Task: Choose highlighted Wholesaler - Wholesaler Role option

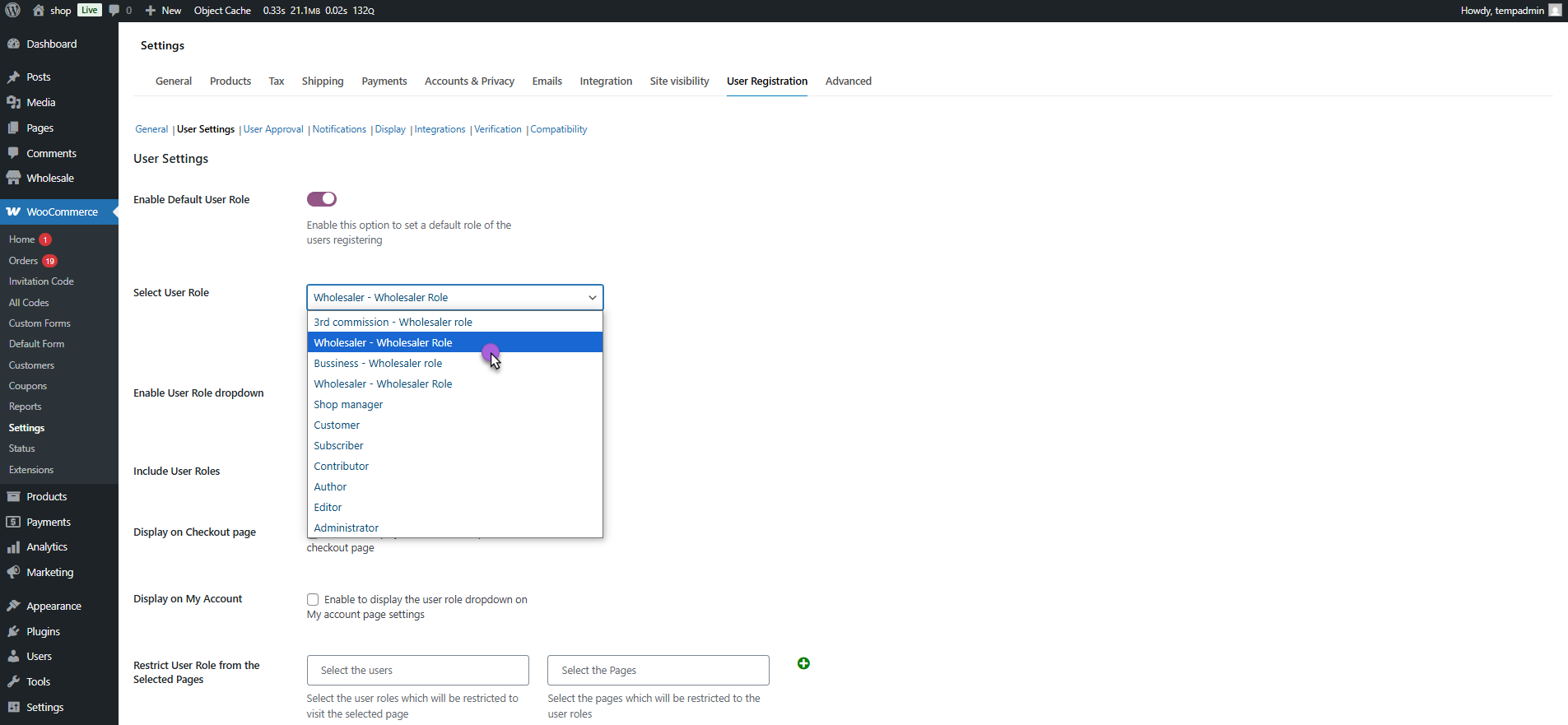Action: pos(455,342)
